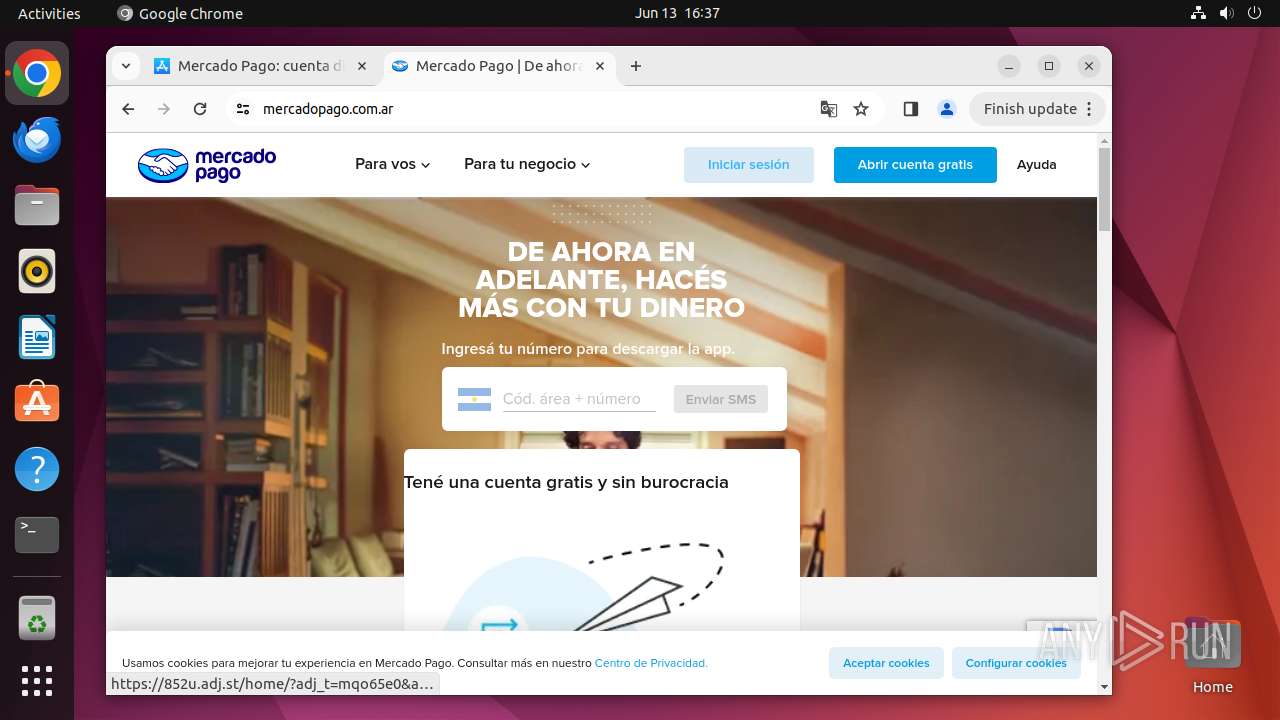Reload the page

click(x=200, y=109)
